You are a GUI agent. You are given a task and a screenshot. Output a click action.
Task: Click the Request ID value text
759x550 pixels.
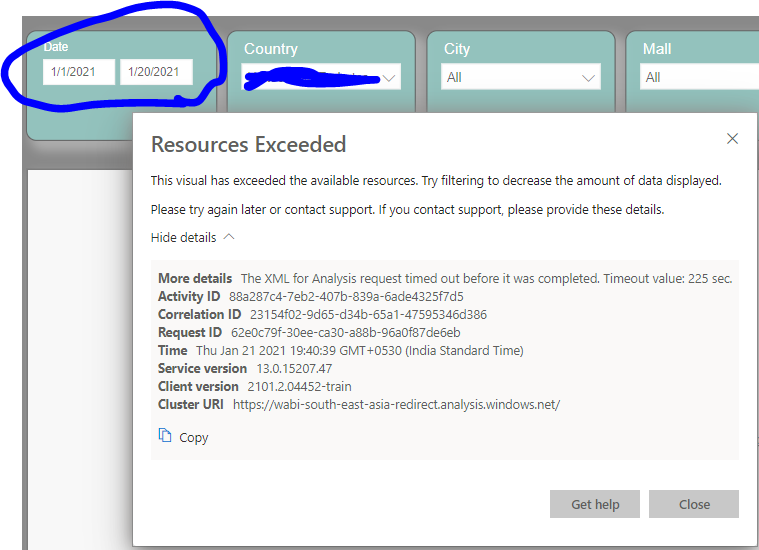point(346,333)
